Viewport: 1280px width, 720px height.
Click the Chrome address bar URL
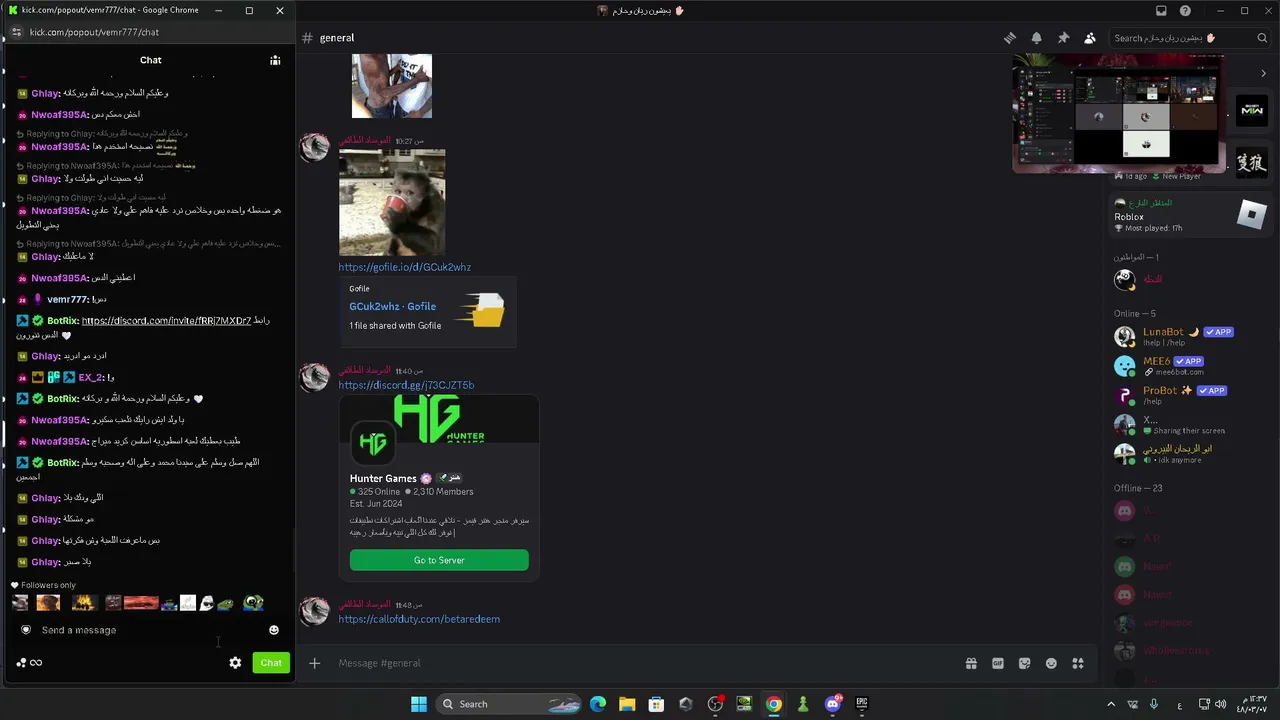click(x=94, y=32)
